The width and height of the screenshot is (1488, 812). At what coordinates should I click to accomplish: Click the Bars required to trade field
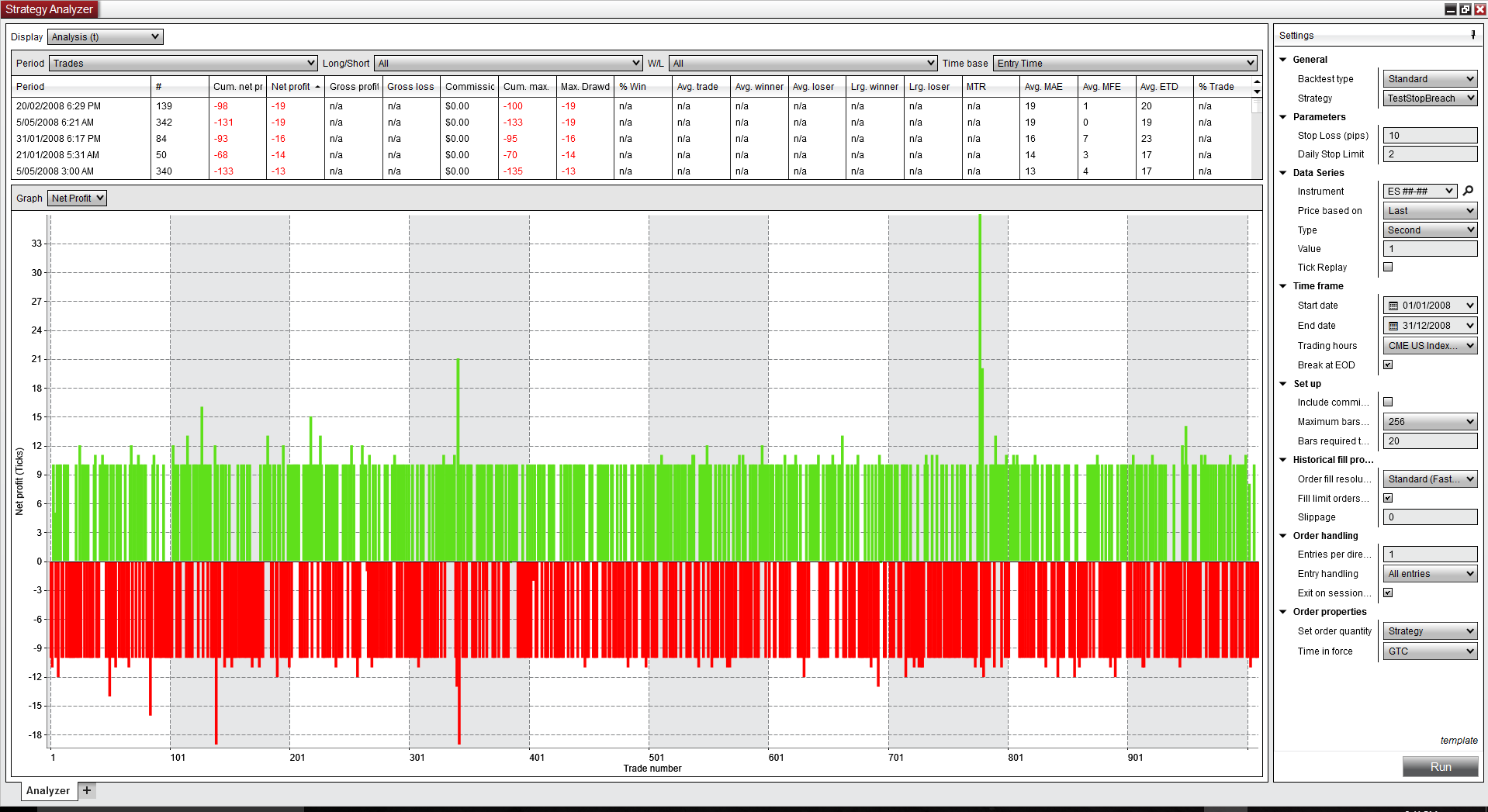pyautogui.click(x=1431, y=441)
